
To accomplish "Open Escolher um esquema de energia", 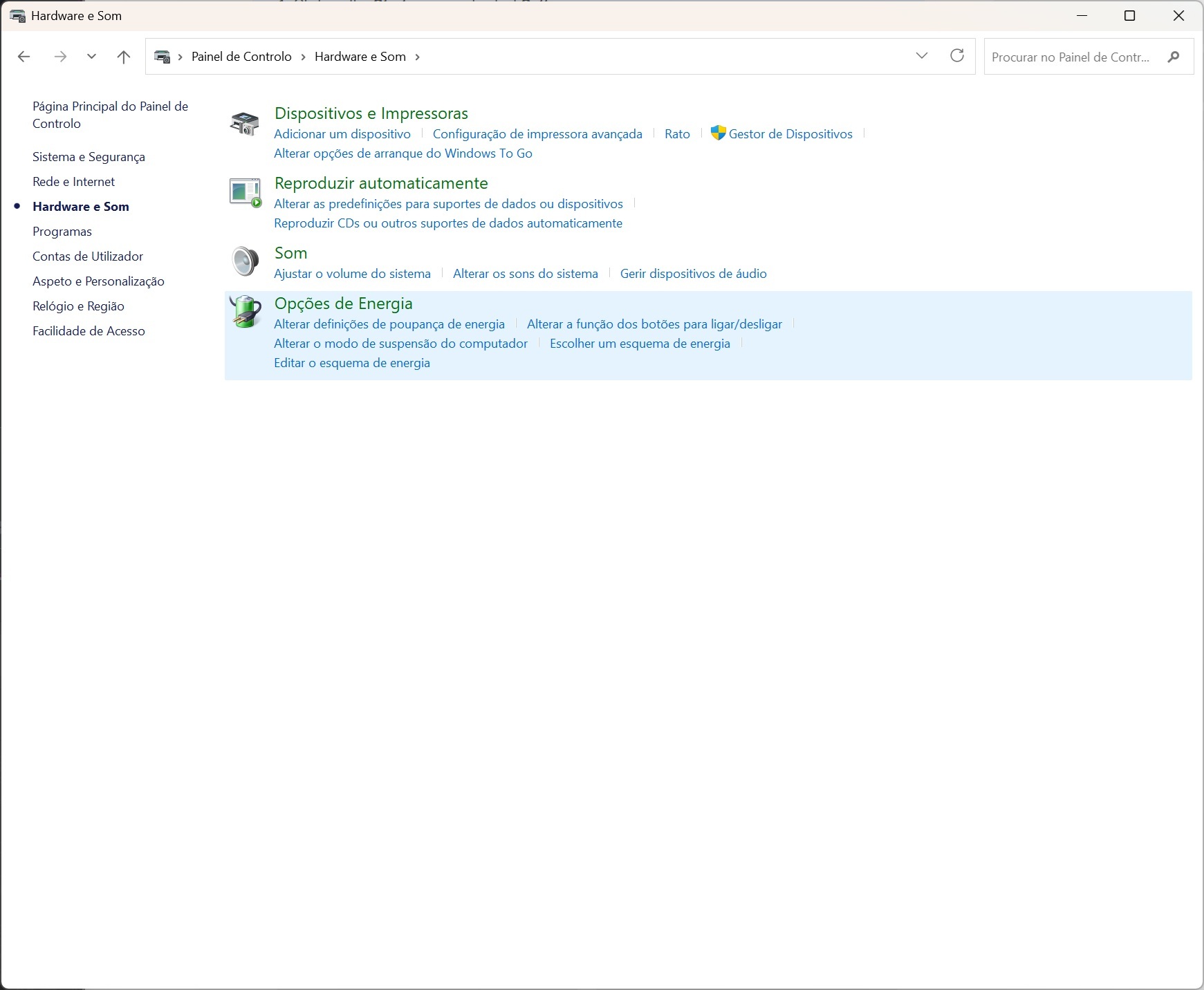I will click(640, 344).
